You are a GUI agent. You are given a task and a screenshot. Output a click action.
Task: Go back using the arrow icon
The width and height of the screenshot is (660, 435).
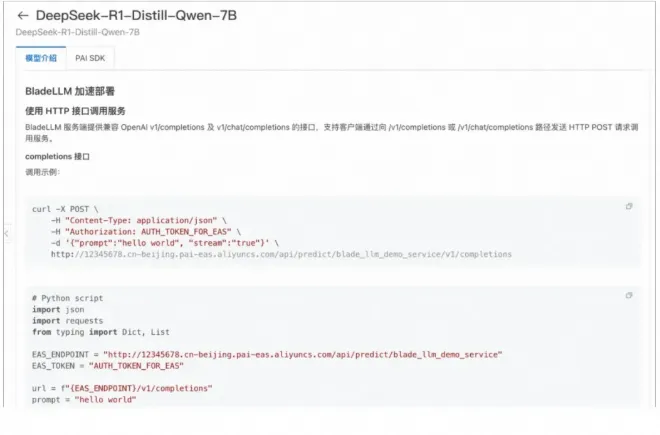[x=22, y=16]
